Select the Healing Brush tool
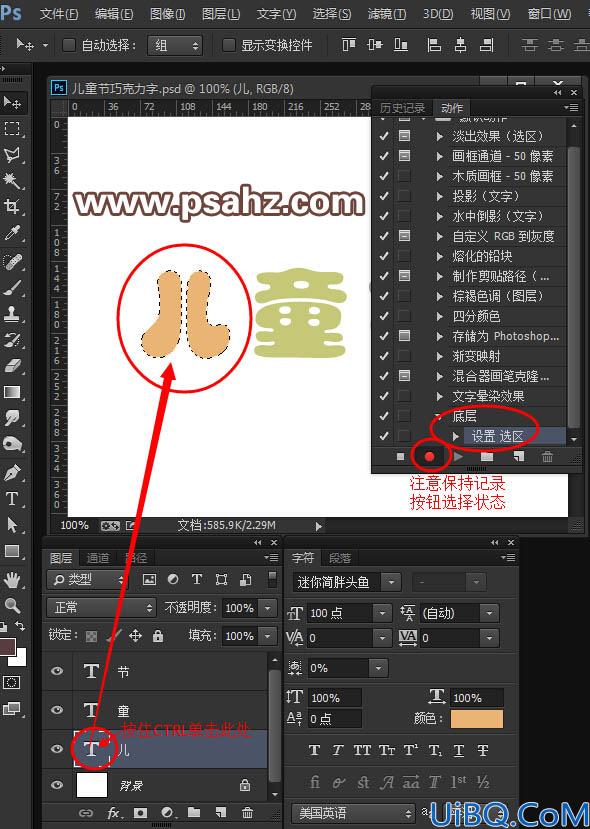This screenshot has width=590, height=829. pyautogui.click(x=12, y=261)
